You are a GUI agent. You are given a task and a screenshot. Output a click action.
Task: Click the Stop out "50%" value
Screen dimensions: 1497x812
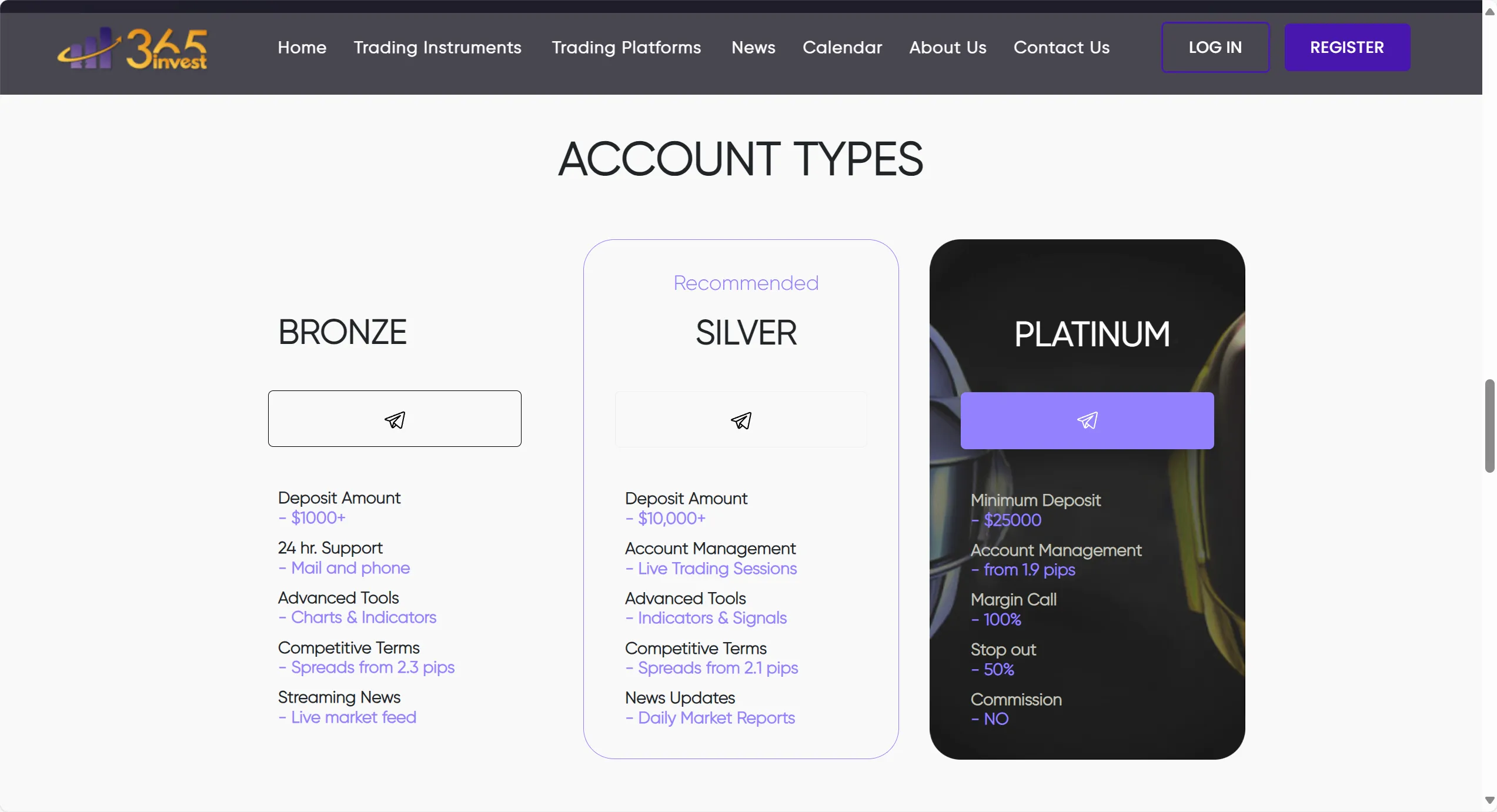click(999, 670)
